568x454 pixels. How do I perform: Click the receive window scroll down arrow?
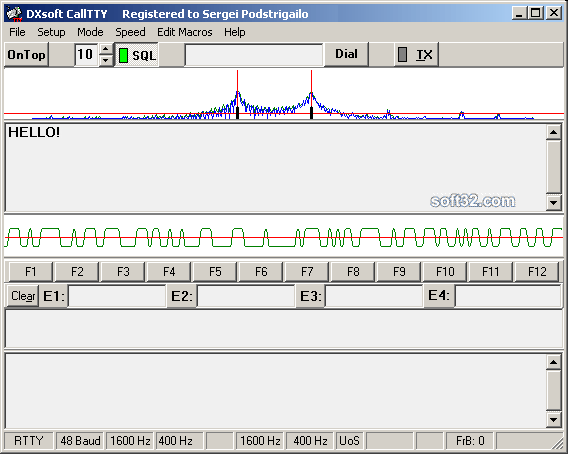554,203
